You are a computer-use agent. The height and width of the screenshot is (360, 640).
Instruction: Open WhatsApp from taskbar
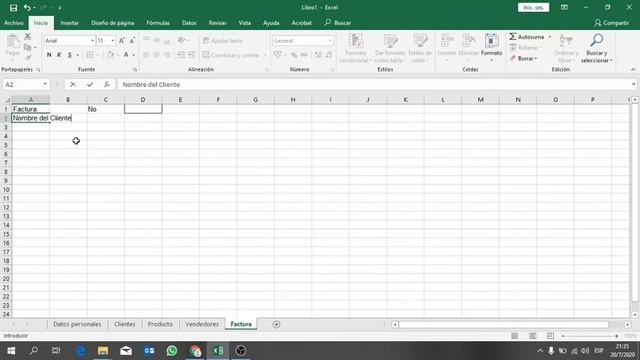pos(172,351)
